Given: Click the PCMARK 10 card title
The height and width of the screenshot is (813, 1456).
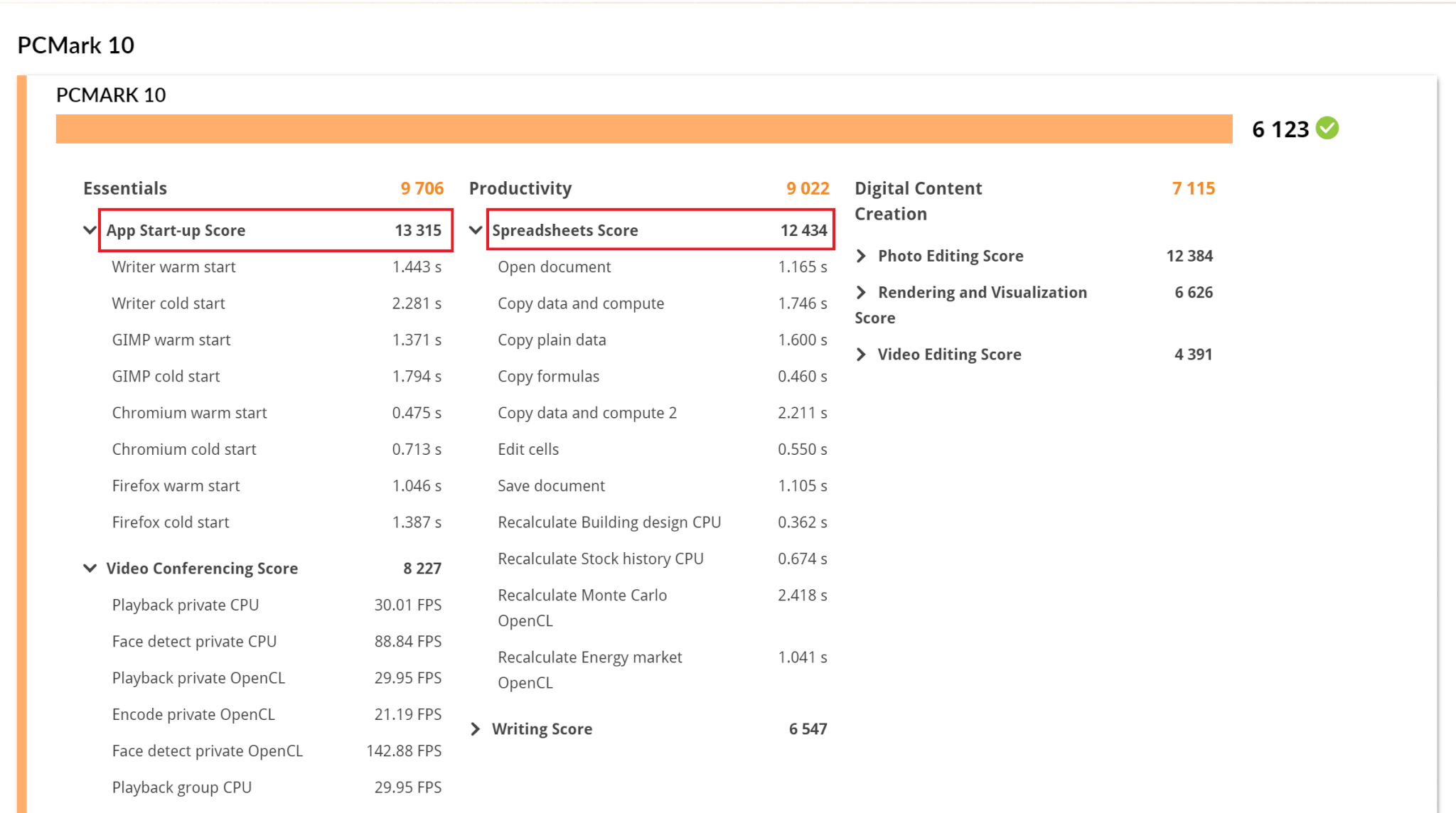Looking at the screenshot, I should tap(111, 95).
